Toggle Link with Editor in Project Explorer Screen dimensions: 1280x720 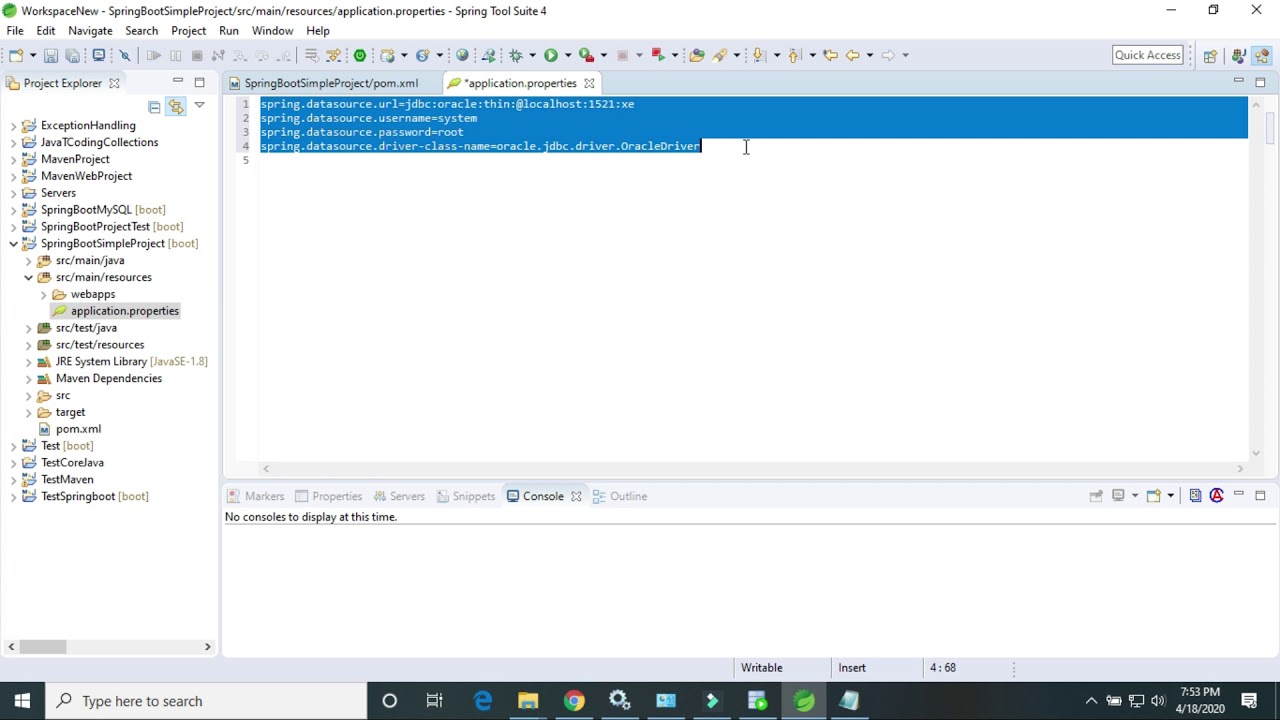(176, 107)
